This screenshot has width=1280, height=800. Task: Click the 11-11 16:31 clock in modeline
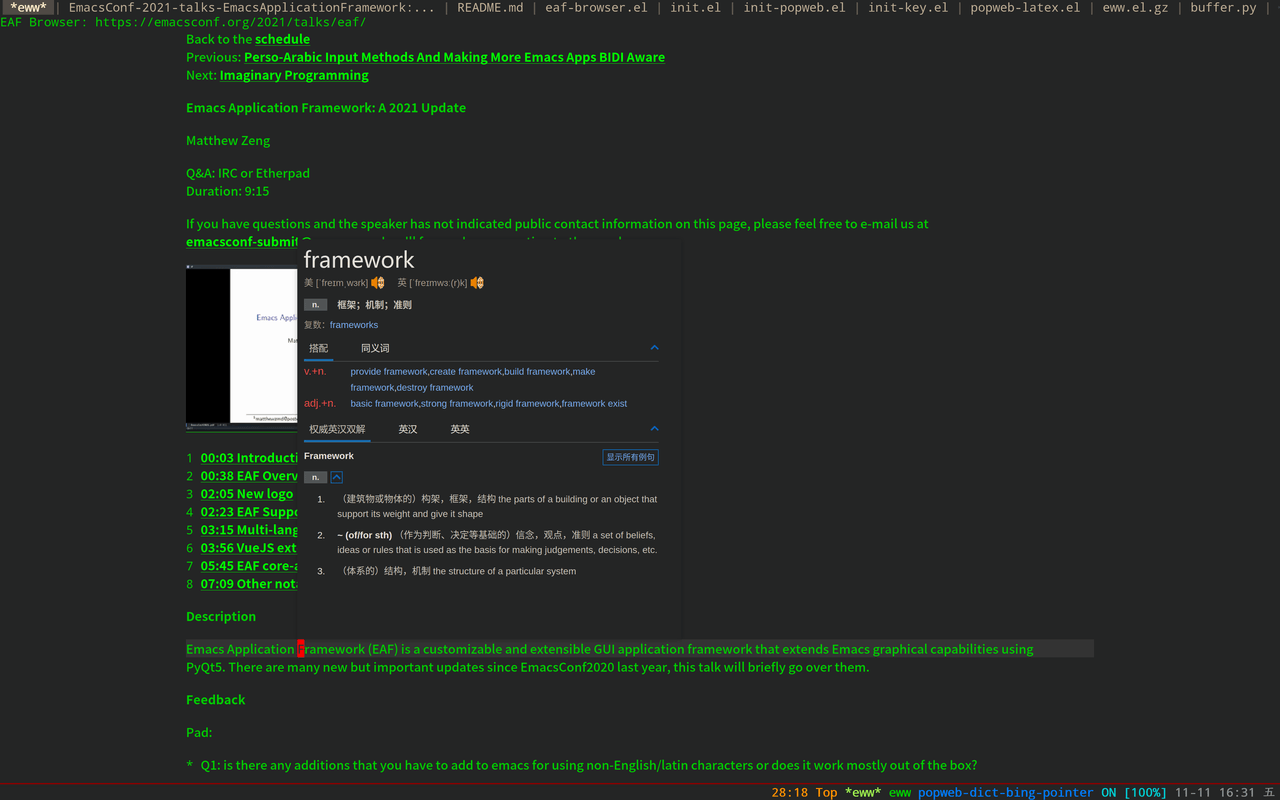(x=1215, y=792)
